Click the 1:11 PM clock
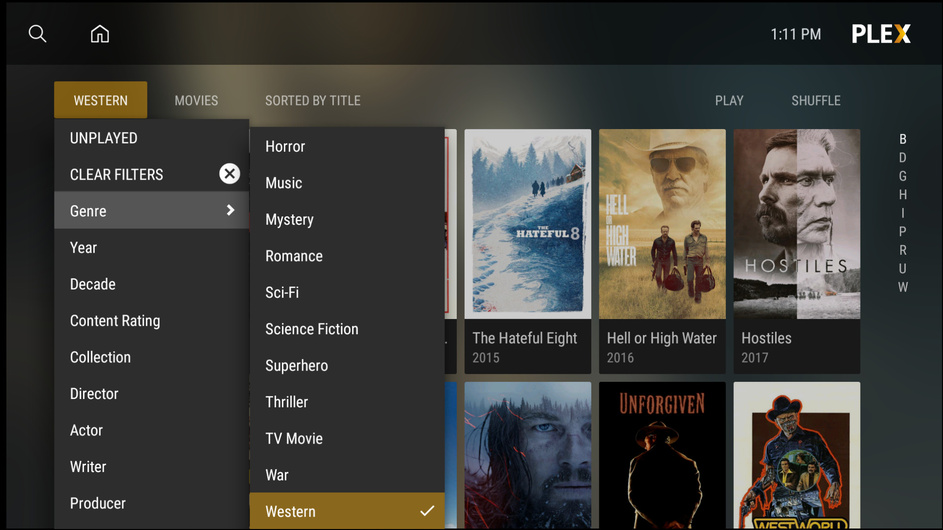 pyautogui.click(x=796, y=34)
